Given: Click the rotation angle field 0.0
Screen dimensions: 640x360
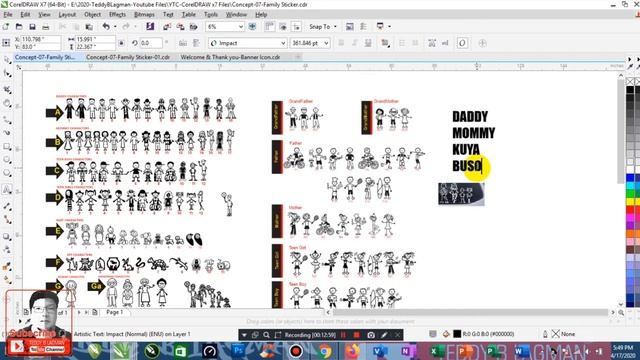Looking at the screenshot, I should point(151,43).
